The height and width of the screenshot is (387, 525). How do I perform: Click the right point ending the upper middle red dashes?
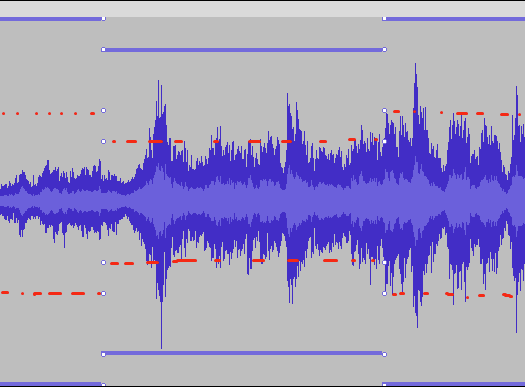[x=384, y=142]
